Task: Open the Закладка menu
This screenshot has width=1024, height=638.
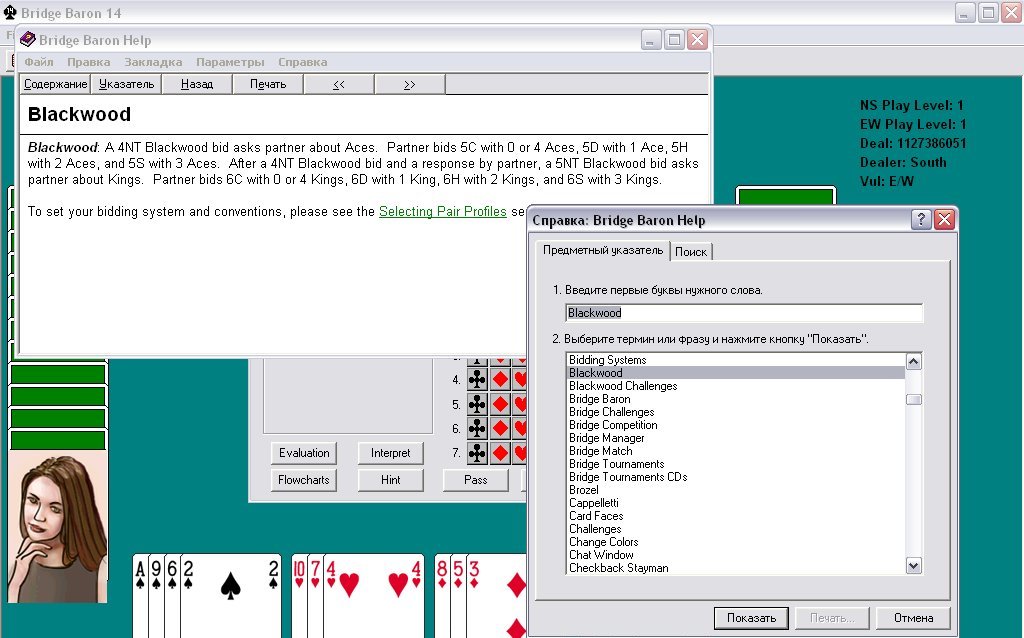Action: (153, 62)
